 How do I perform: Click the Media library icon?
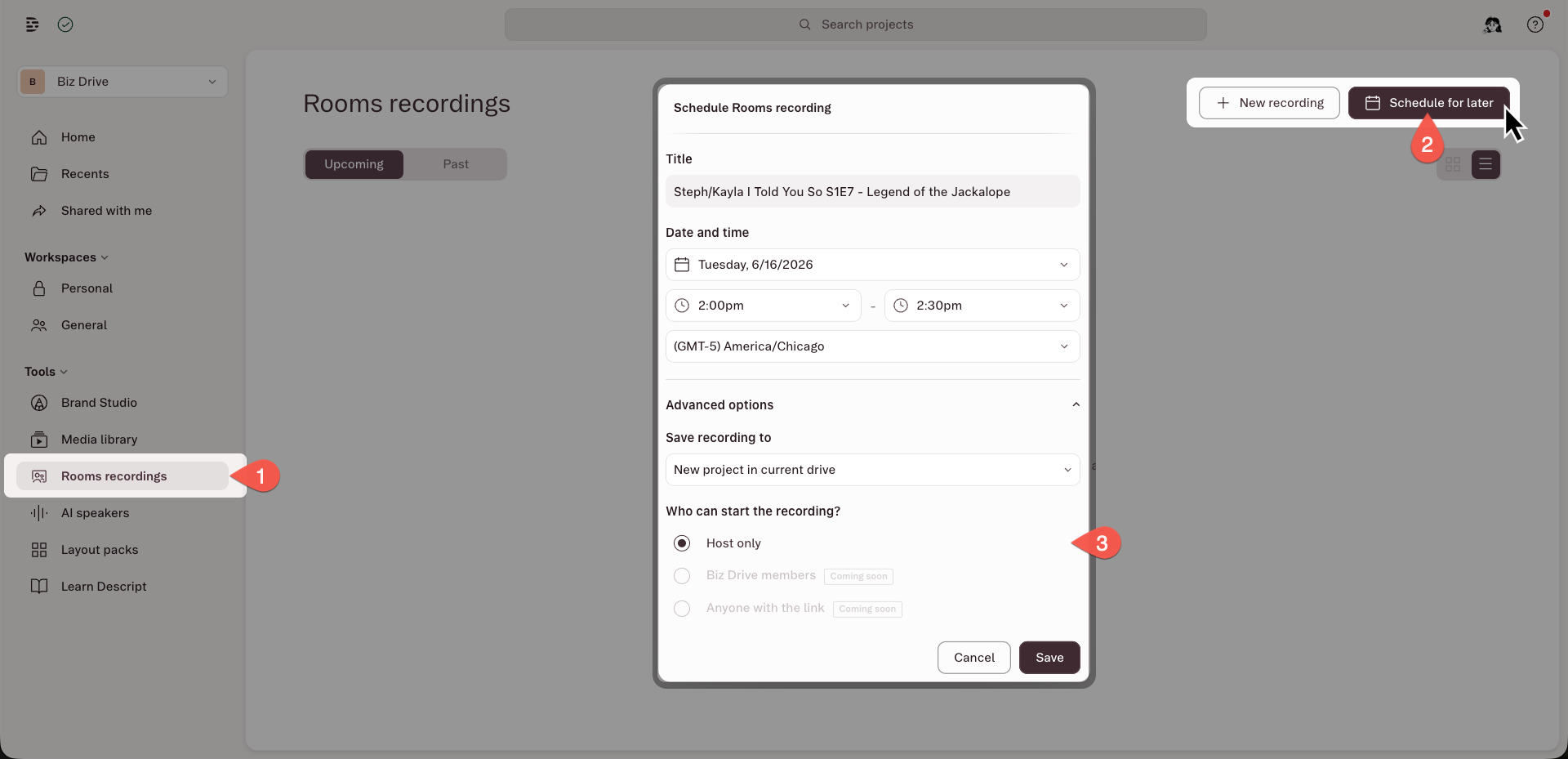39,440
